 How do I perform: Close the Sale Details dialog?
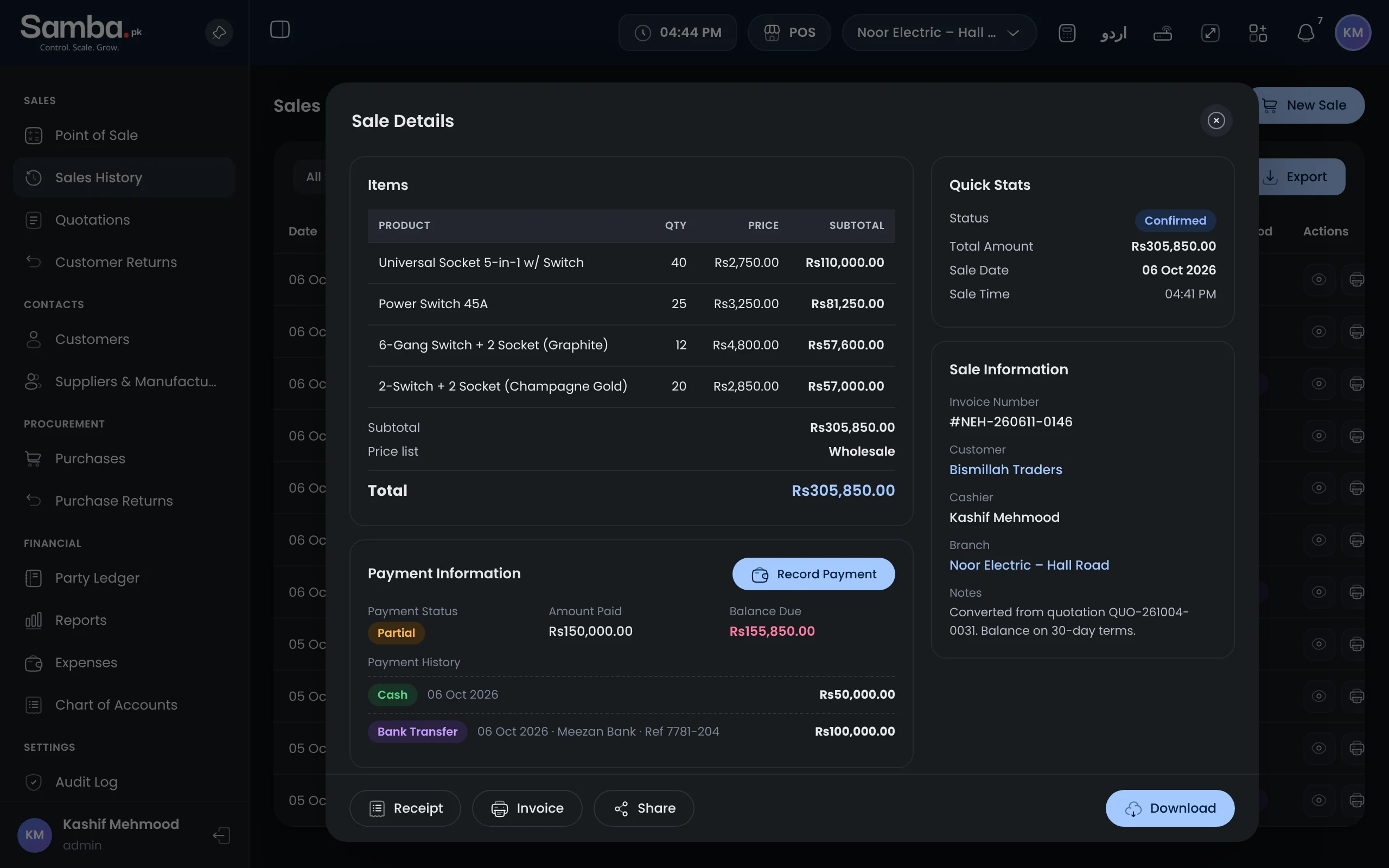(x=1216, y=120)
